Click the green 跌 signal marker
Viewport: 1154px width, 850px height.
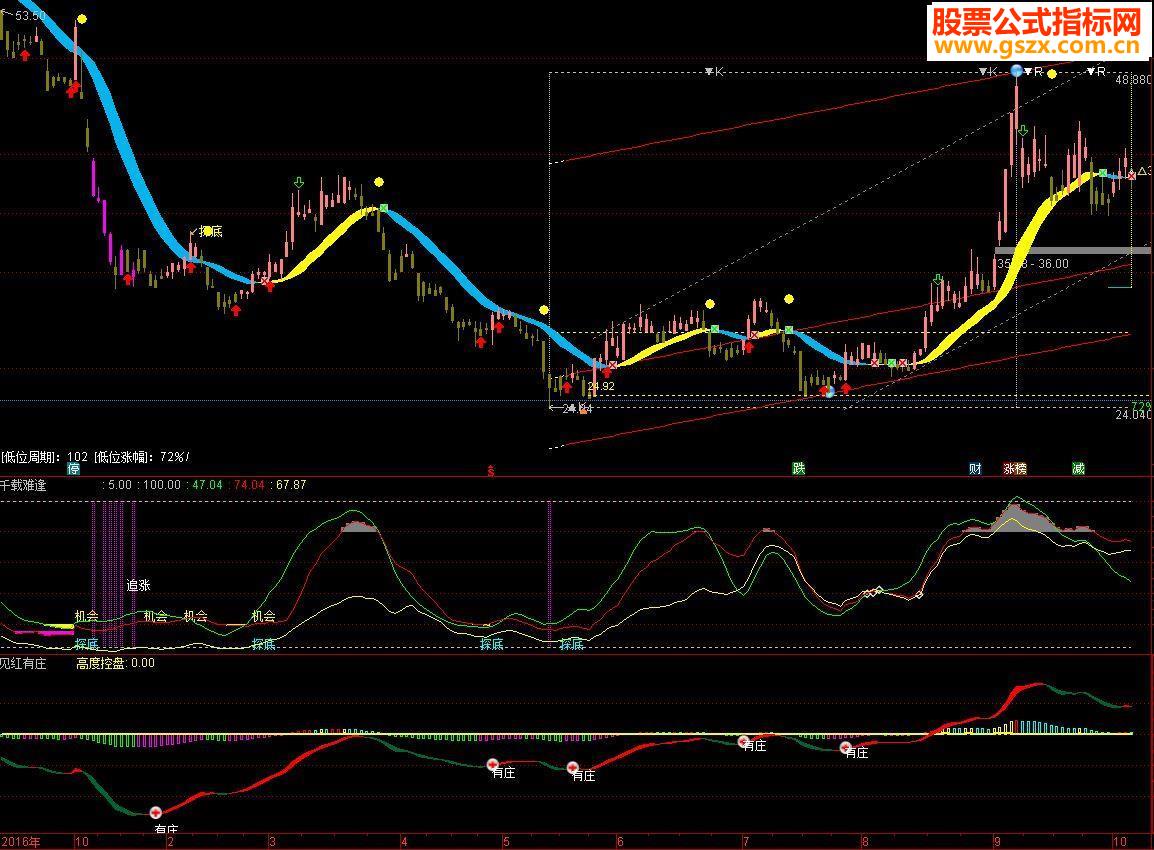tap(799, 468)
